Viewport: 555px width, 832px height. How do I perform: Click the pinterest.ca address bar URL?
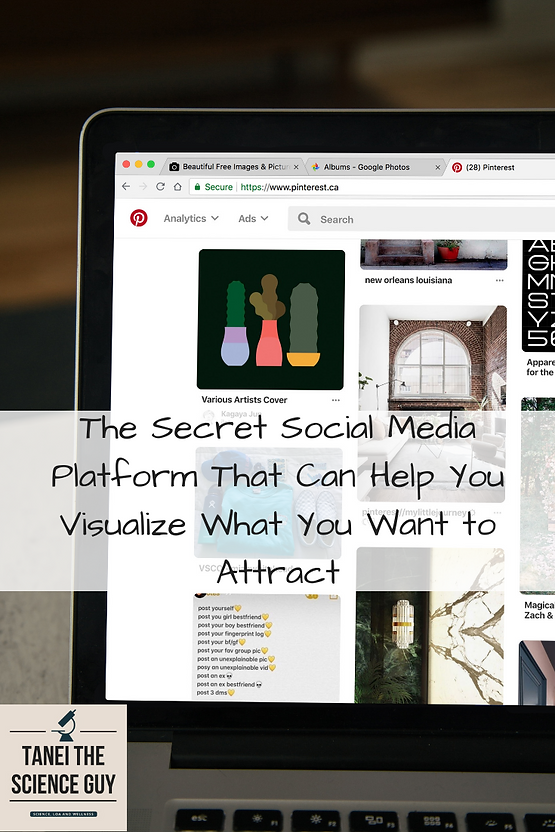[x=289, y=187]
